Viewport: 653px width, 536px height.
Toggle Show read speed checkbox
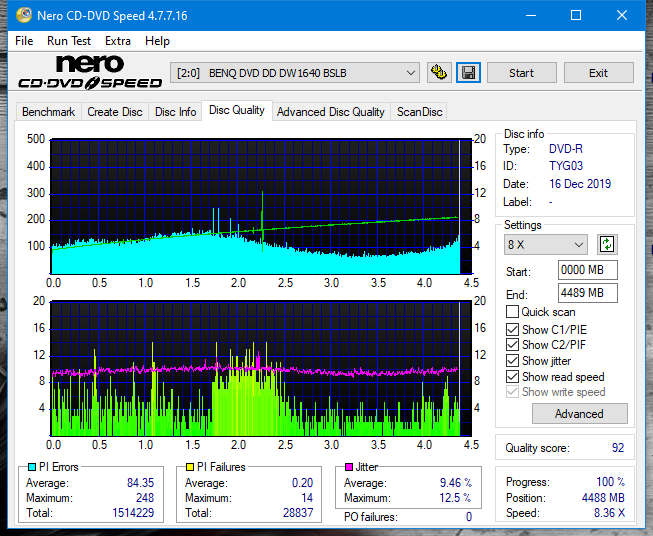coord(512,376)
